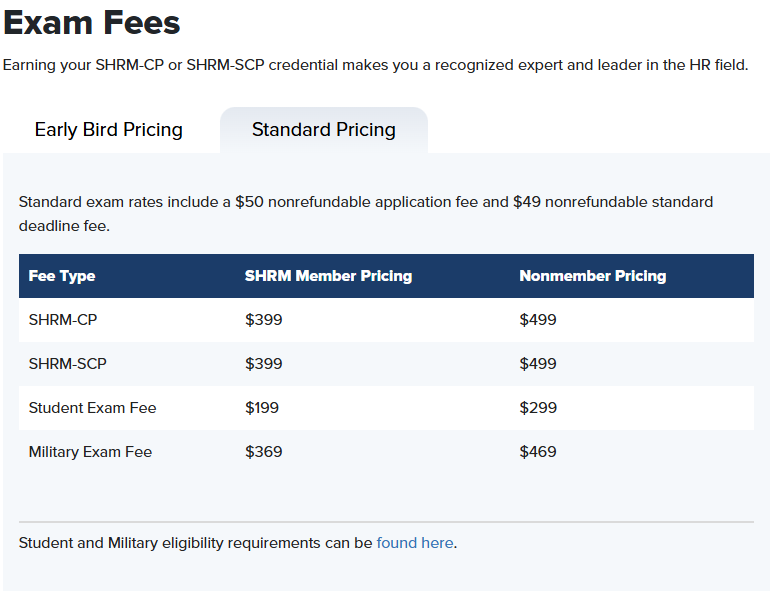Screen dimensions: 776x594
Task: Click the $369 military member price
Action: click(x=263, y=452)
